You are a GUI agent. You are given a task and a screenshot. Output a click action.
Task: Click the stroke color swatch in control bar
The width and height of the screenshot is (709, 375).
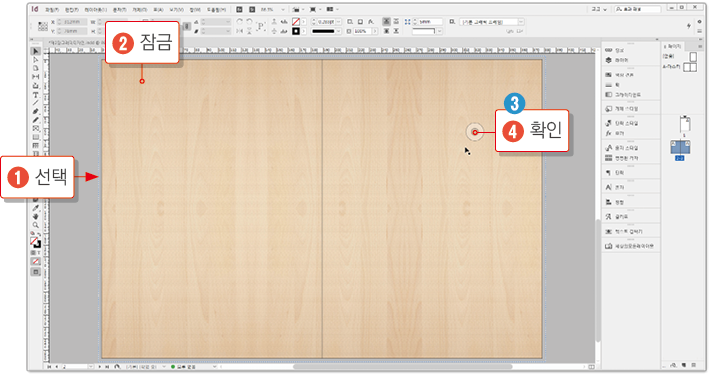(296, 31)
